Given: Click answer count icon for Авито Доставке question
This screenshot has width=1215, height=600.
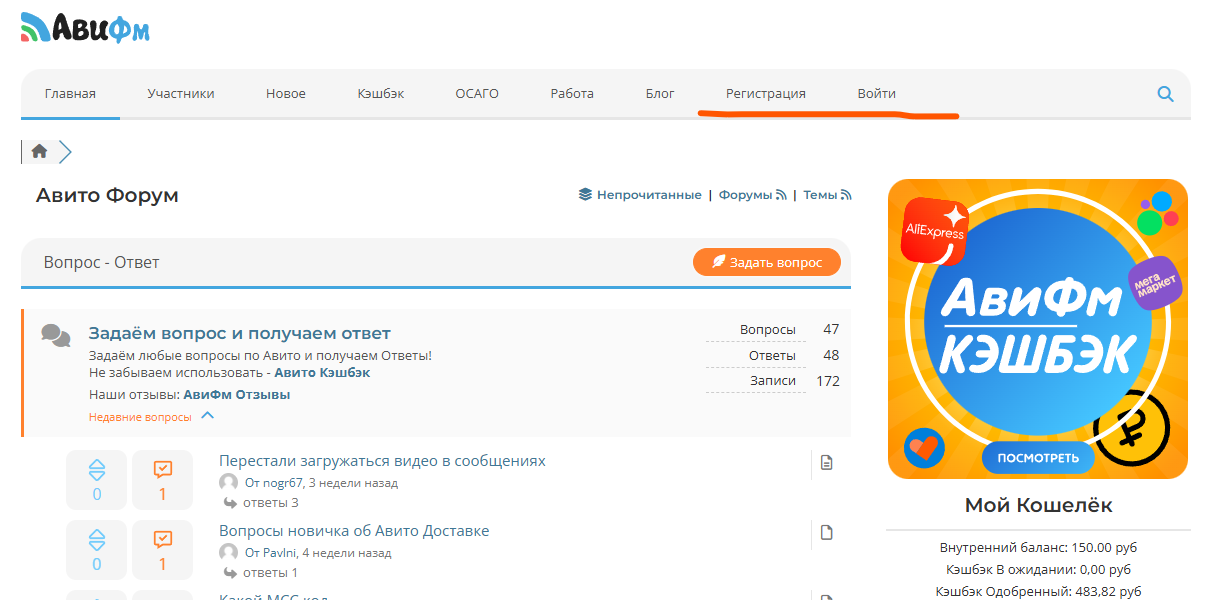Looking at the screenshot, I should click(x=163, y=539).
